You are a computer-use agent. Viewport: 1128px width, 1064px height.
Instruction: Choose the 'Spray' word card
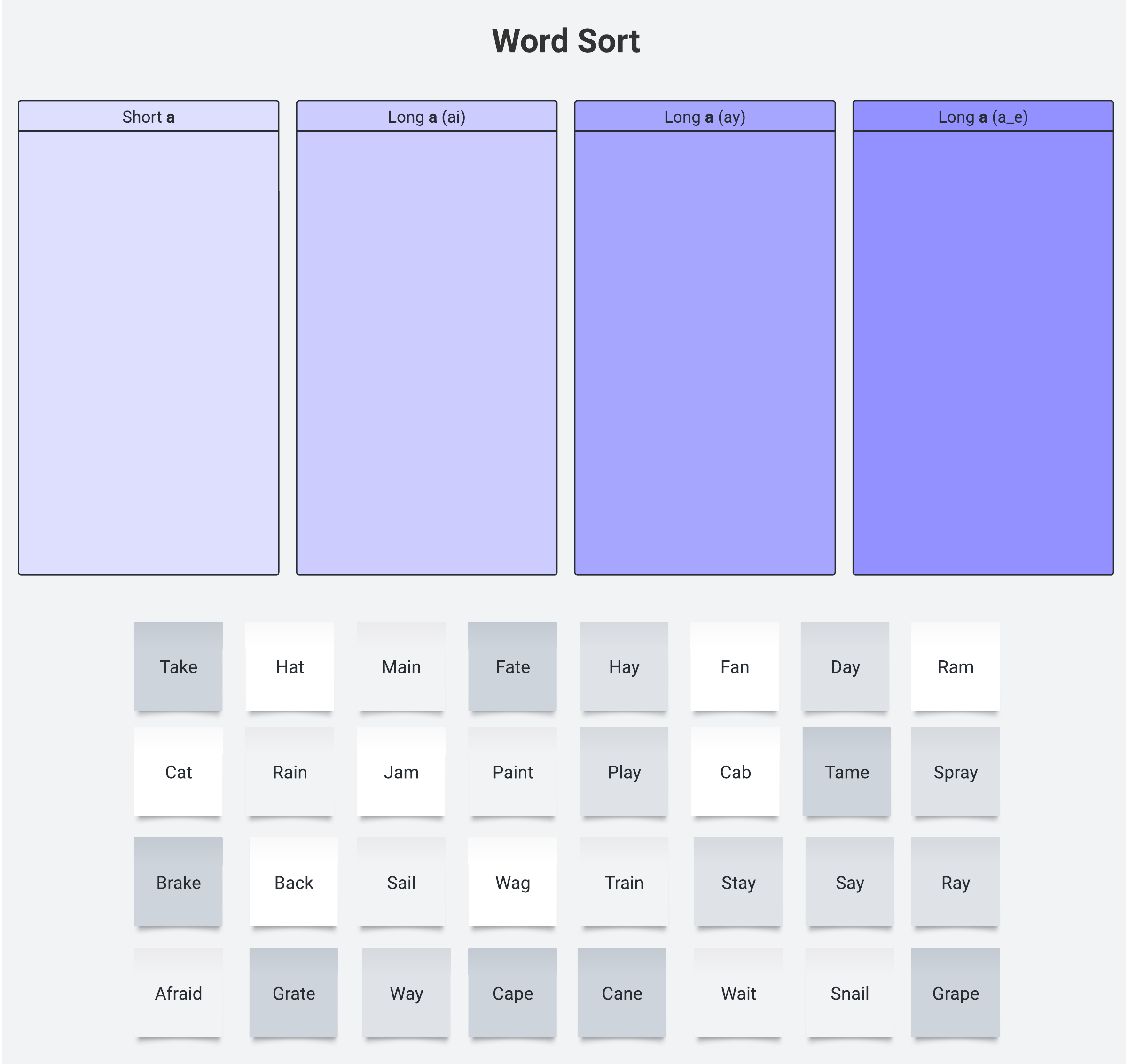pos(955,772)
